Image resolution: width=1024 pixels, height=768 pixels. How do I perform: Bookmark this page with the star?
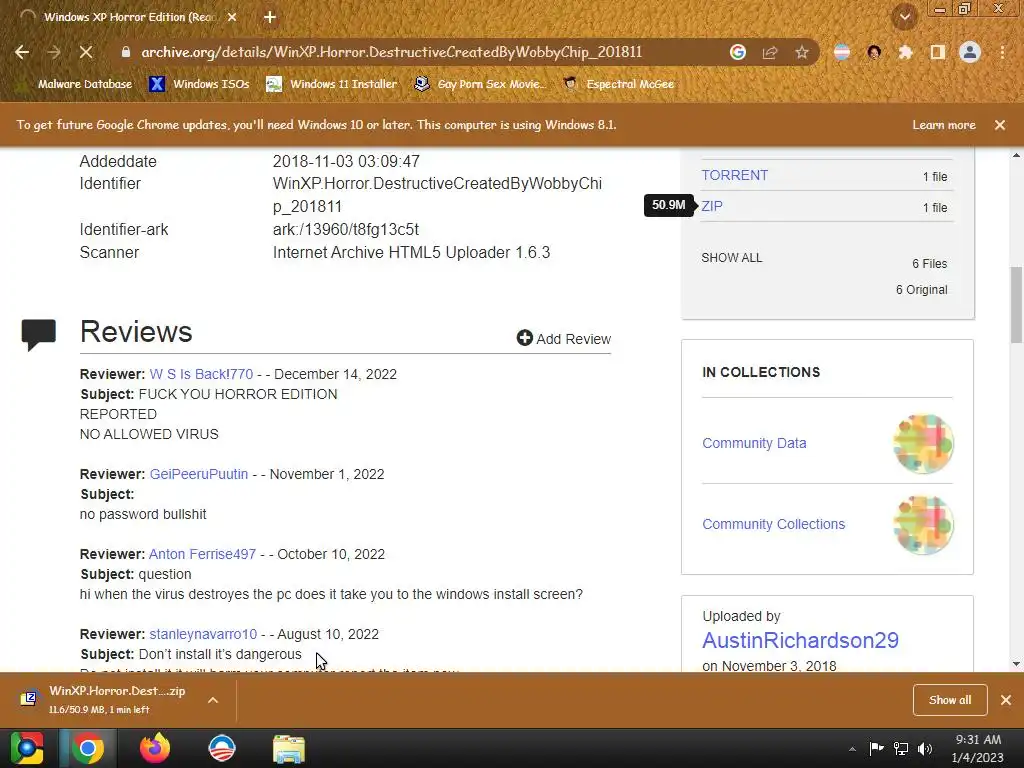[x=802, y=52]
